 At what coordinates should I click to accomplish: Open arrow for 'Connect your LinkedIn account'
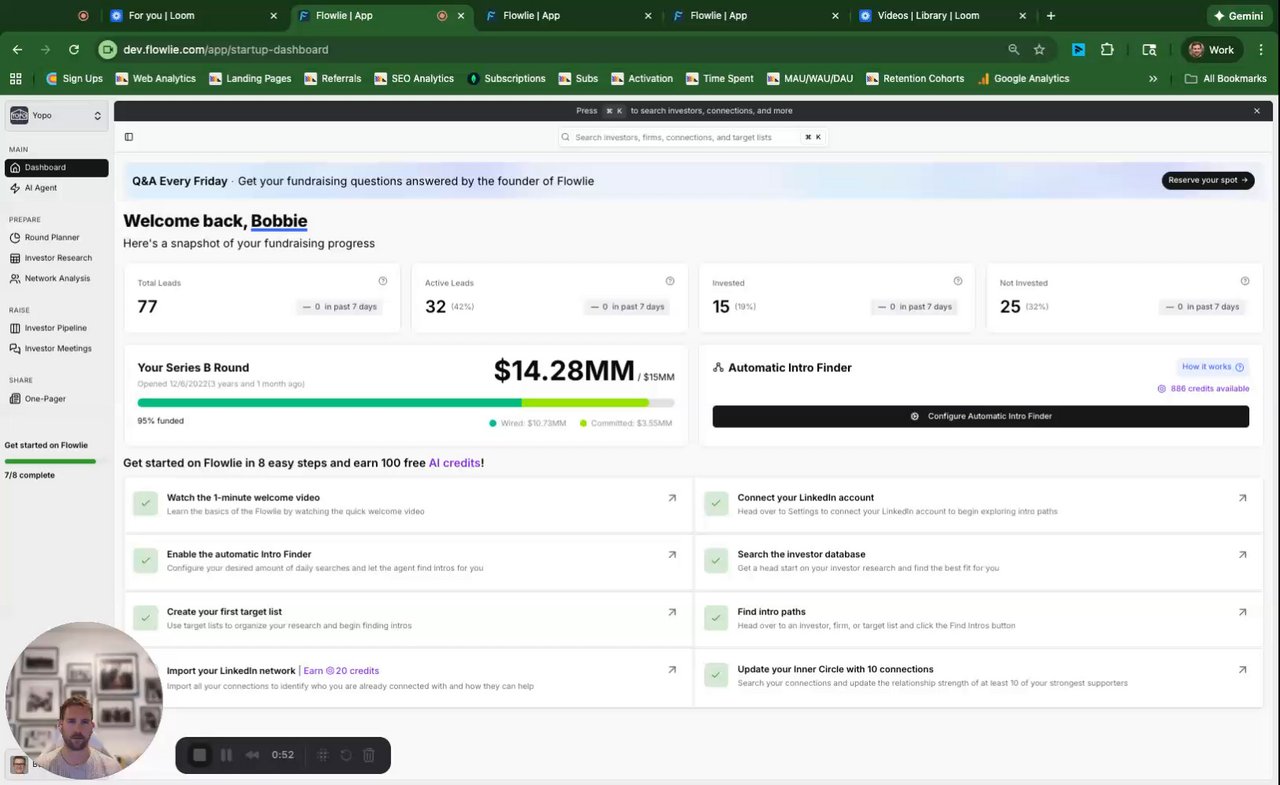pyautogui.click(x=1243, y=498)
